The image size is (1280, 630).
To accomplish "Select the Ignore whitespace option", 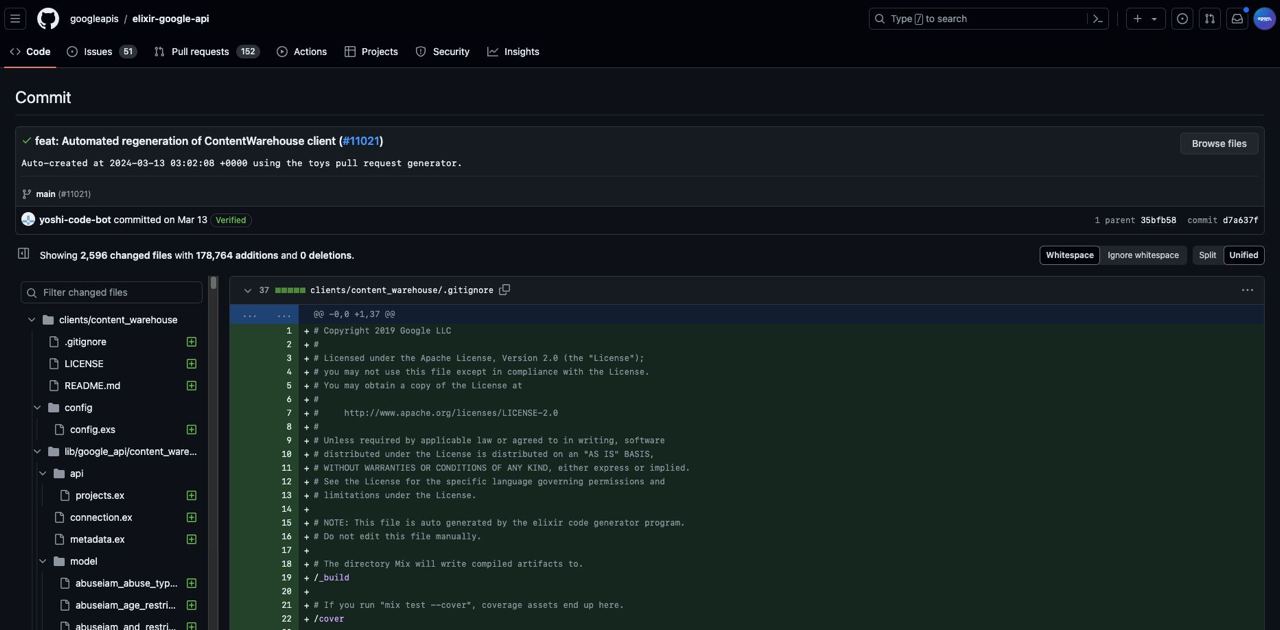I will pos(1143,255).
